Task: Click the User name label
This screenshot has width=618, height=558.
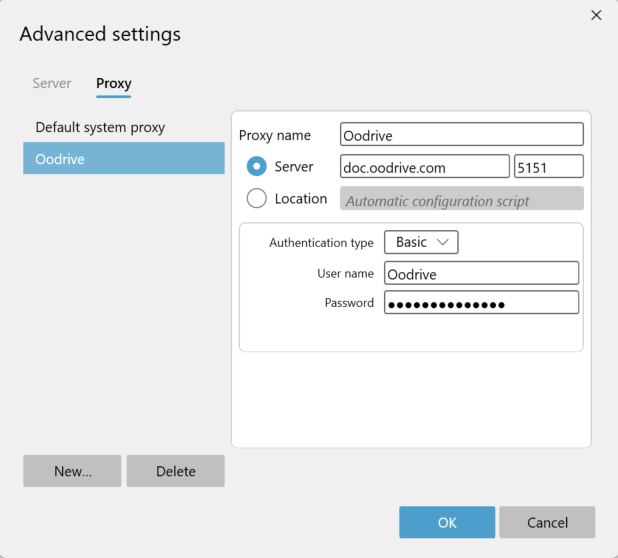Action: [x=345, y=273]
